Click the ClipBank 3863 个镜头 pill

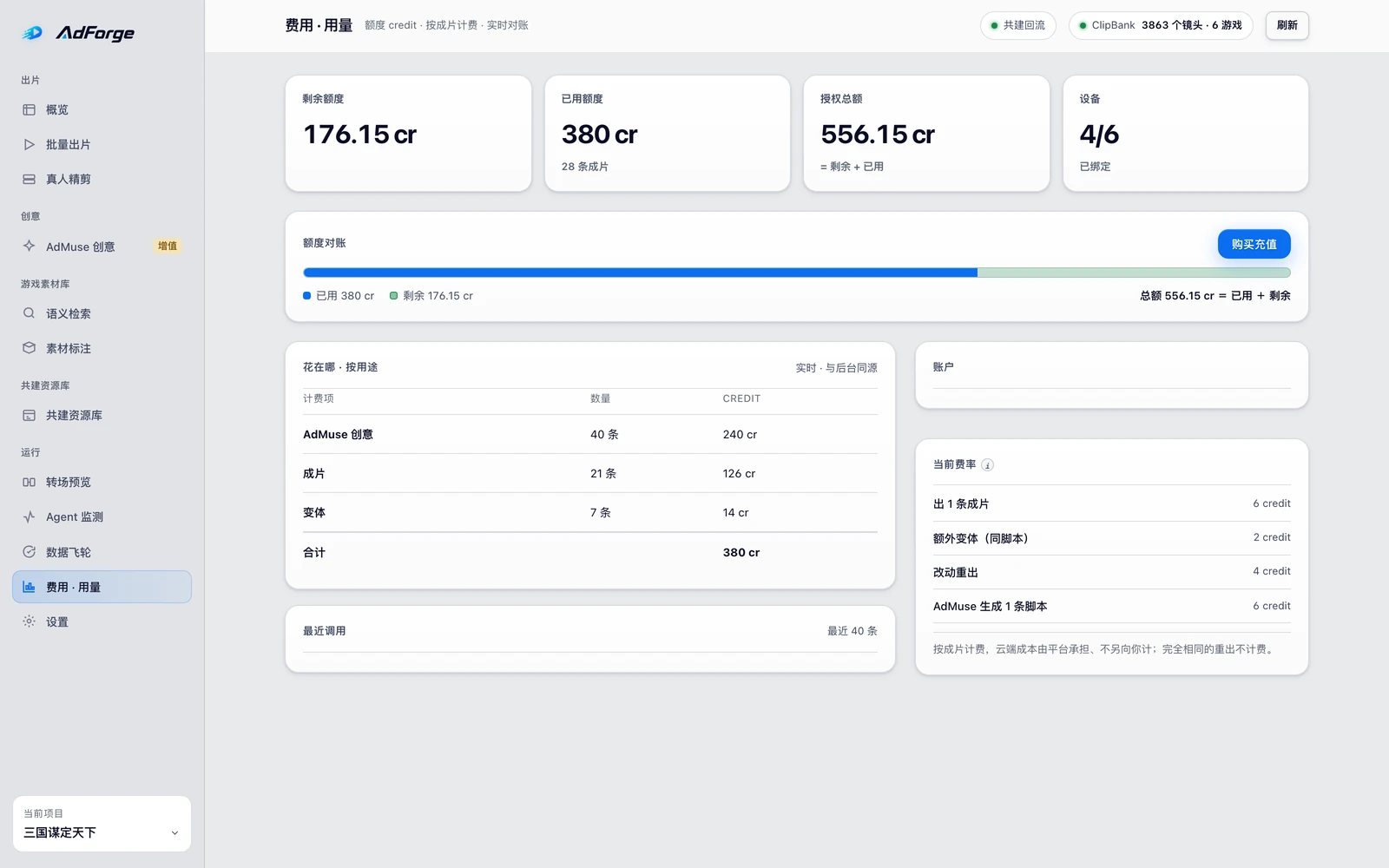coord(1161,25)
